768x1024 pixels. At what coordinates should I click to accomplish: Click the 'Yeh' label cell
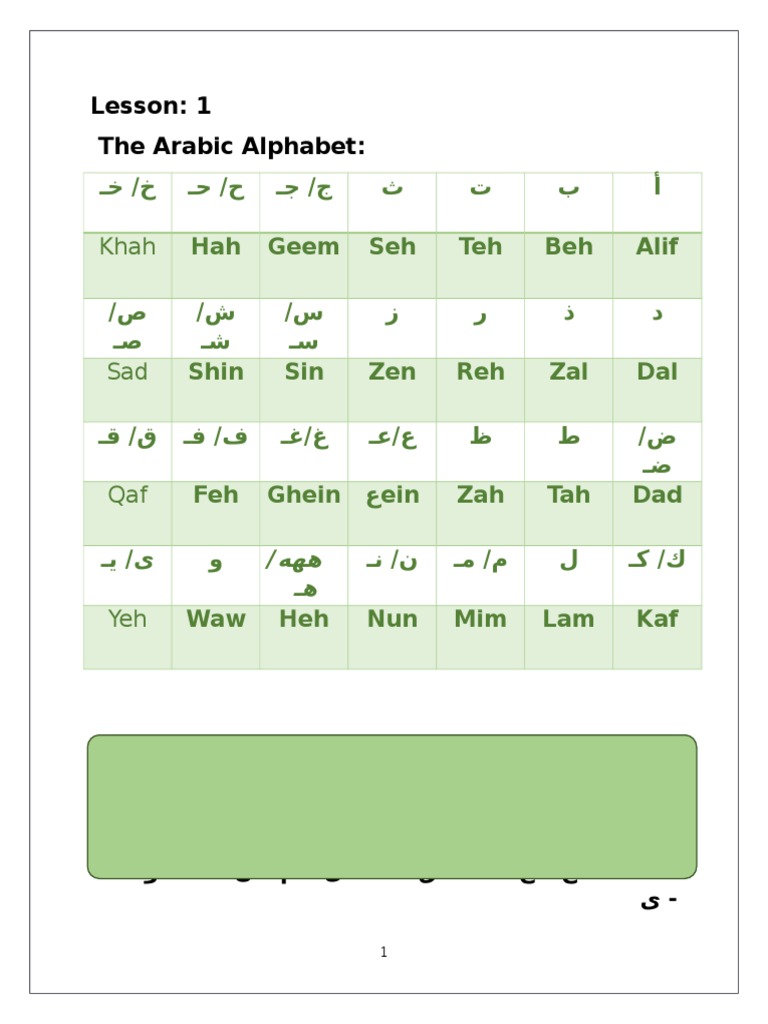128,619
